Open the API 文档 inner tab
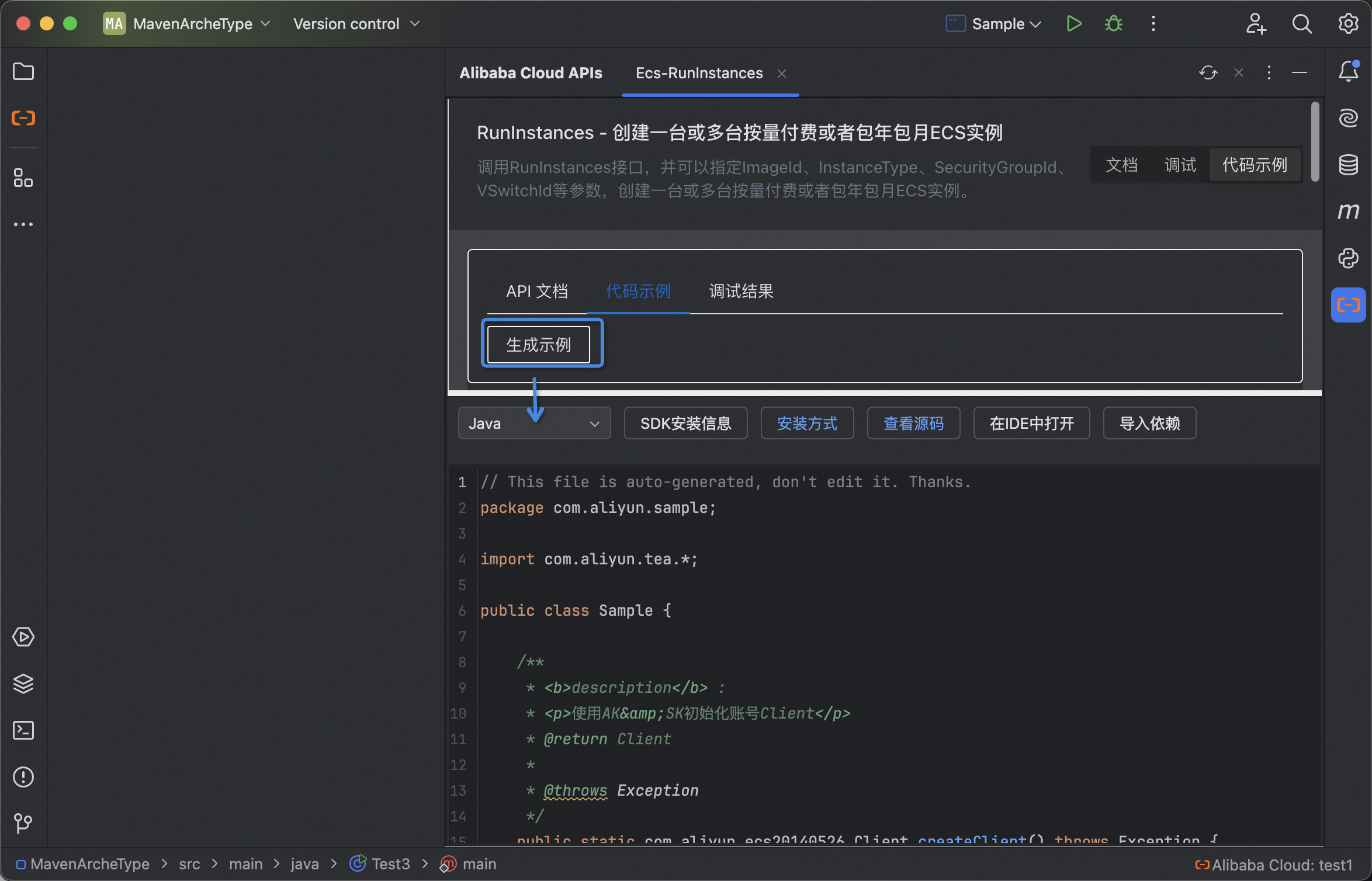 [x=537, y=292]
